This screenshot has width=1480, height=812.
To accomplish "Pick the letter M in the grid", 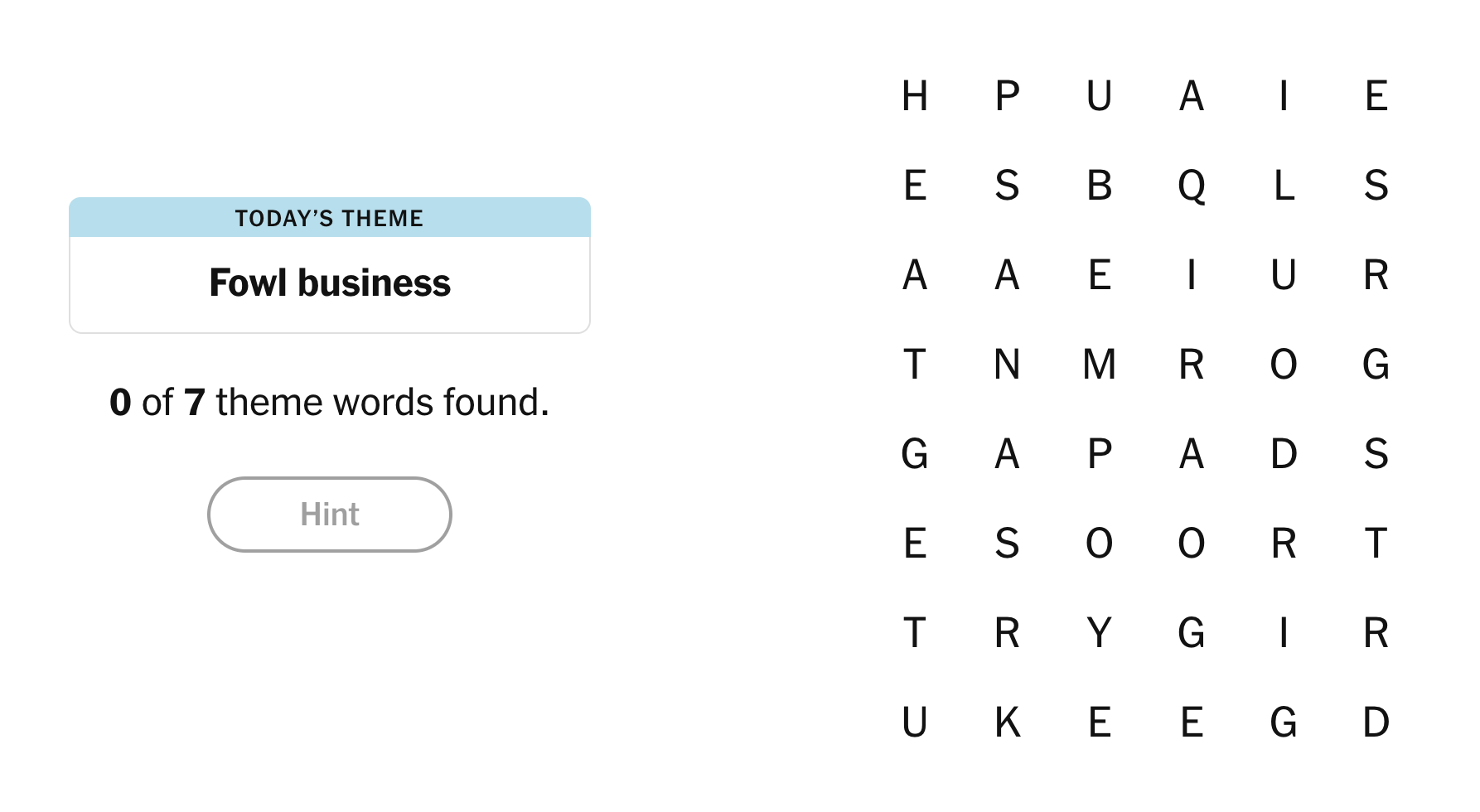I will (1100, 365).
